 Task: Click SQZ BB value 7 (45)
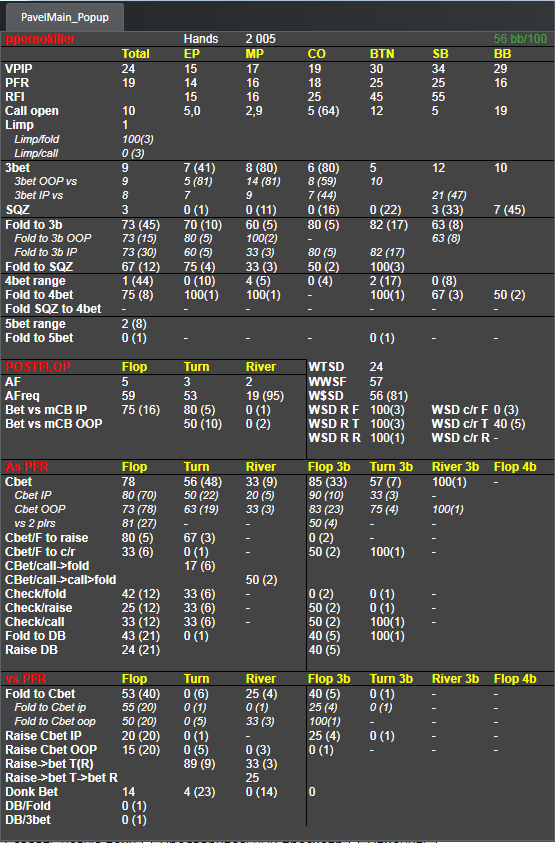pos(510,210)
